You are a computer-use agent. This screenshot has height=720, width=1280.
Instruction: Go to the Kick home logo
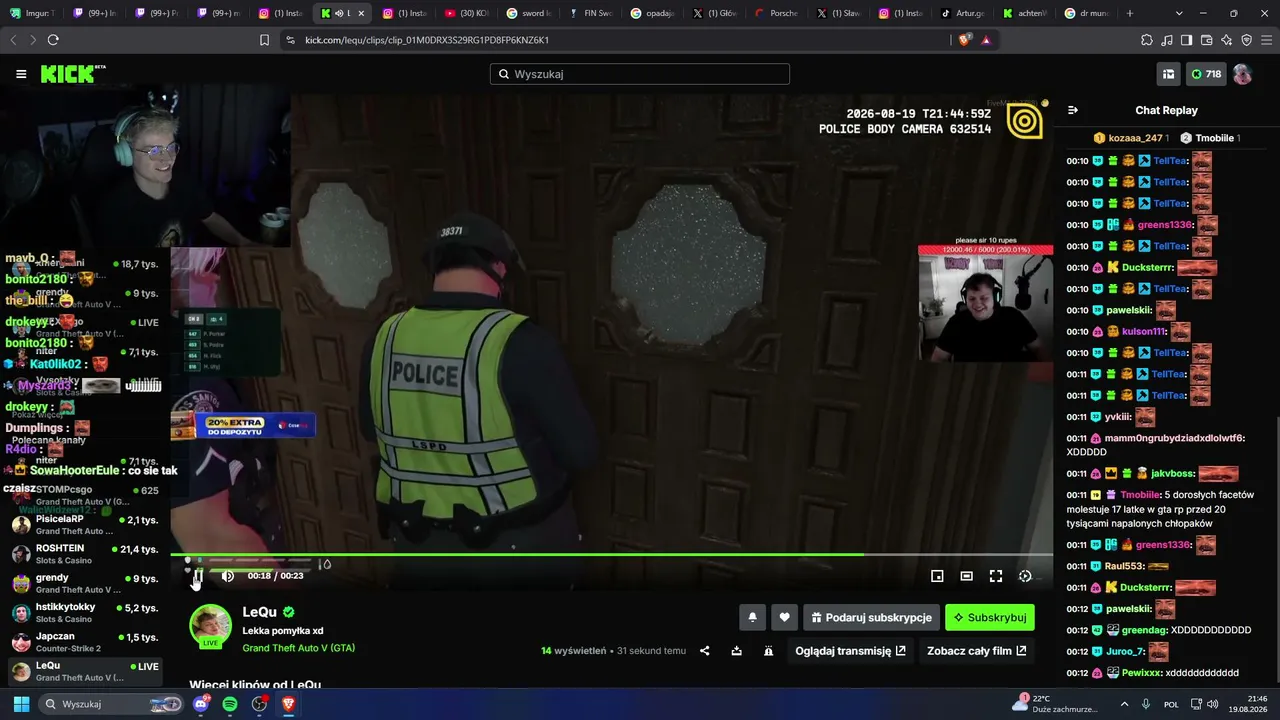[x=73, y=74]
